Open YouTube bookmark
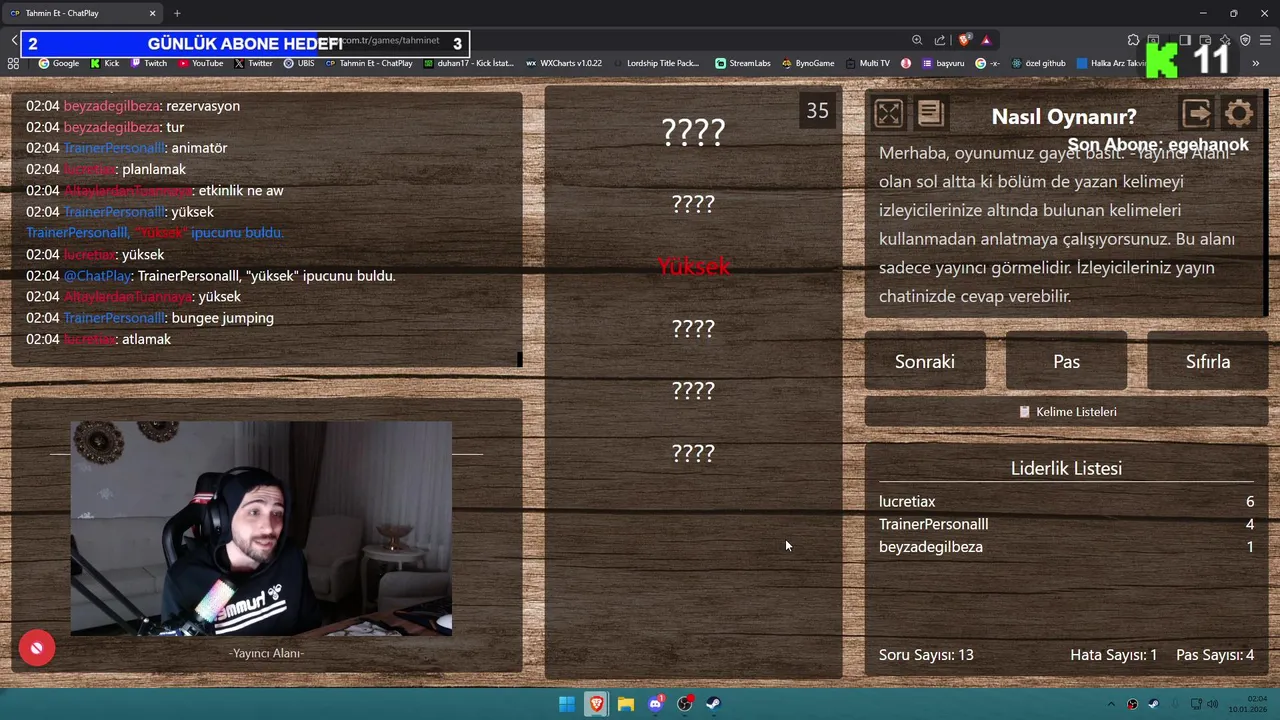 (201, 63)
